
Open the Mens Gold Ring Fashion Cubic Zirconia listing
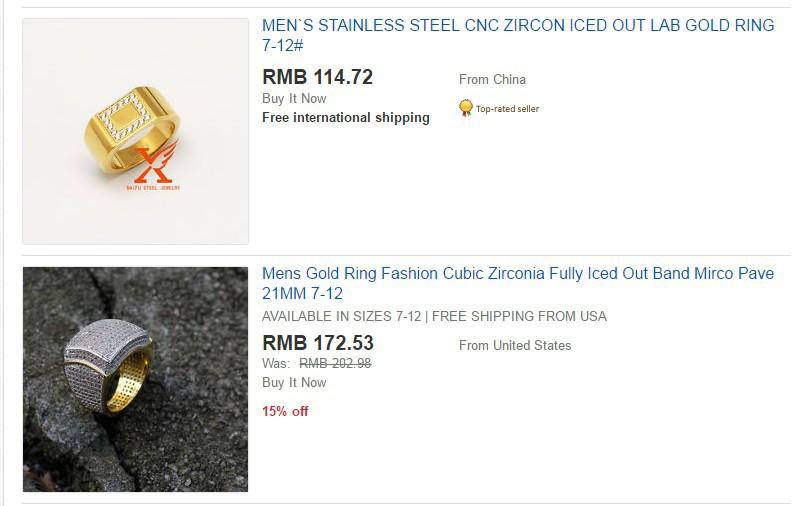click(518, 283)
